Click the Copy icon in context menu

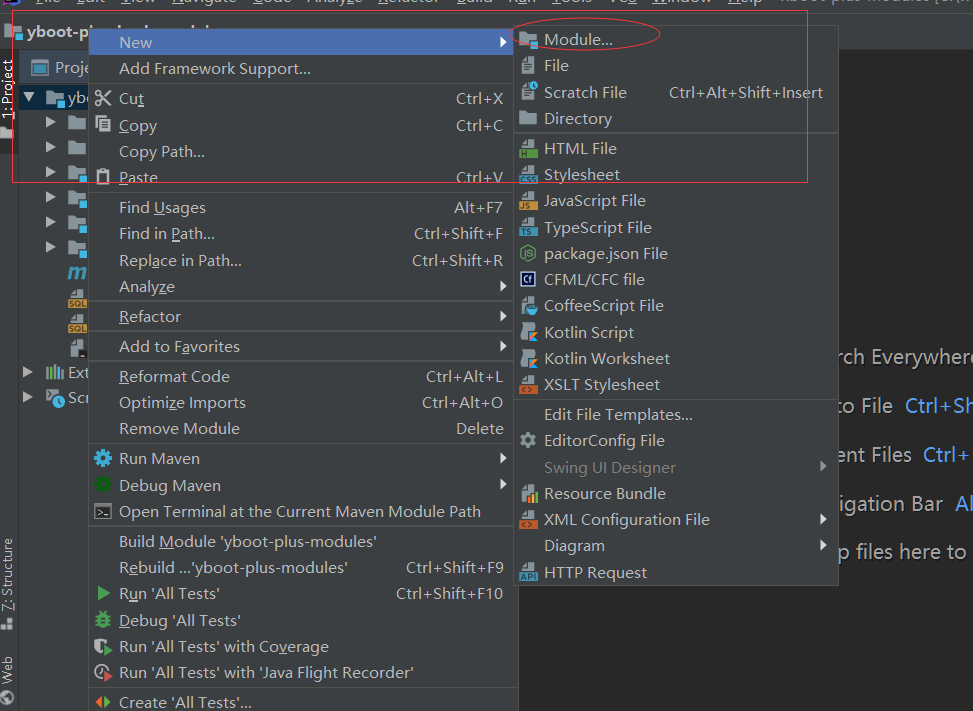pos(103,124)
